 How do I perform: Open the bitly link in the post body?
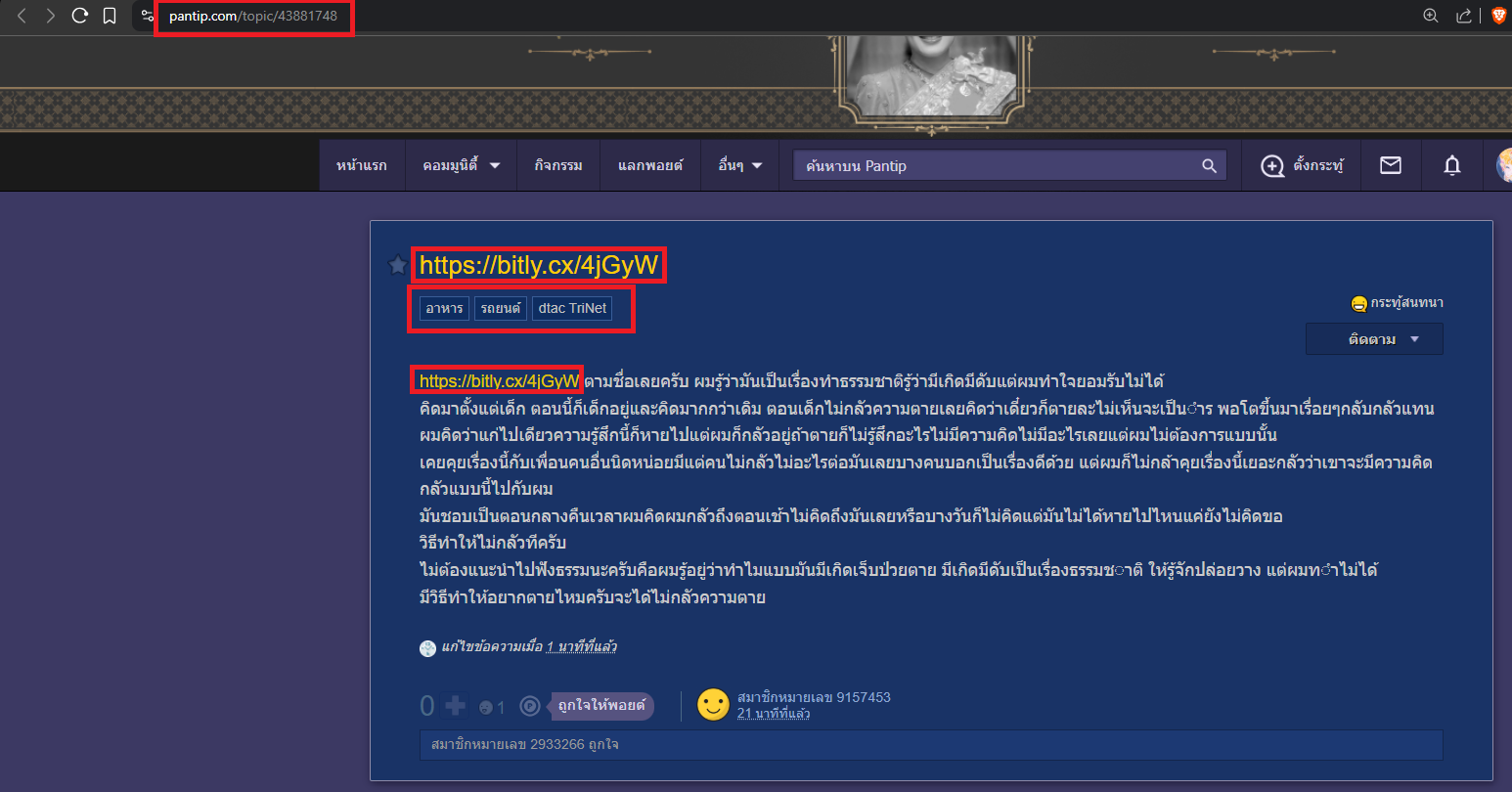point(500,380)
